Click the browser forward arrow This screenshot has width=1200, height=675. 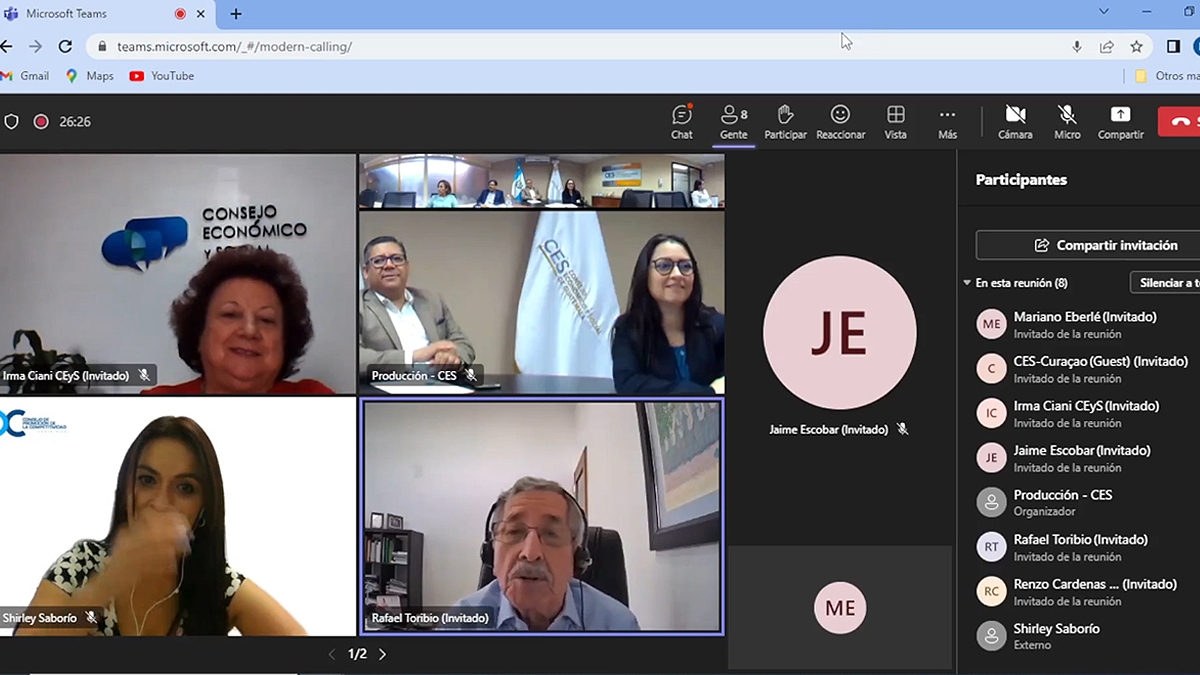(x=36, y=46)
